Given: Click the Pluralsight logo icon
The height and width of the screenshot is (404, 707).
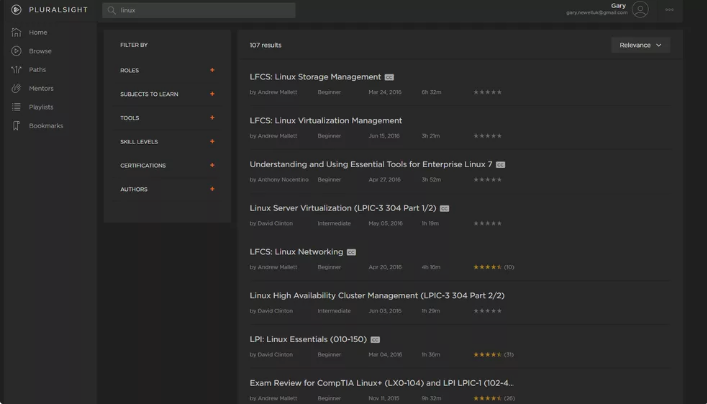Looking at the screenshot, I should [x=16, y=9].
